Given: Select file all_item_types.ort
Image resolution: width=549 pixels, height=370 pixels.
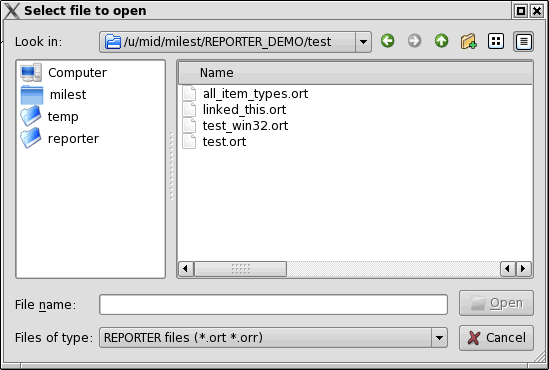Looking at the screenshot, I should [x=255, y=94].
